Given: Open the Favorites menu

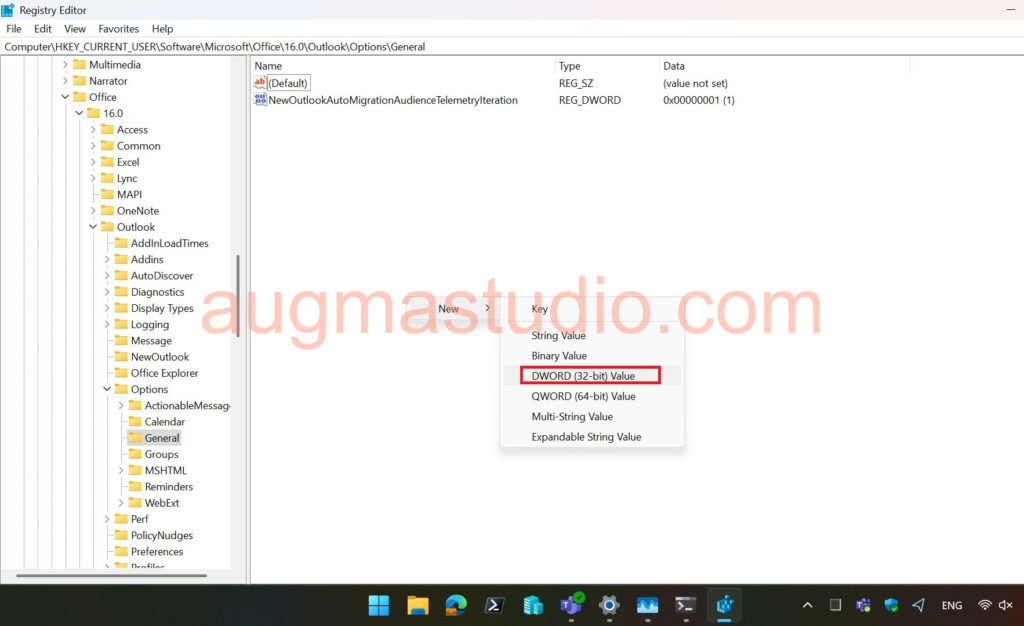Looking at the screenshot, I should click(x=118, y=29).
